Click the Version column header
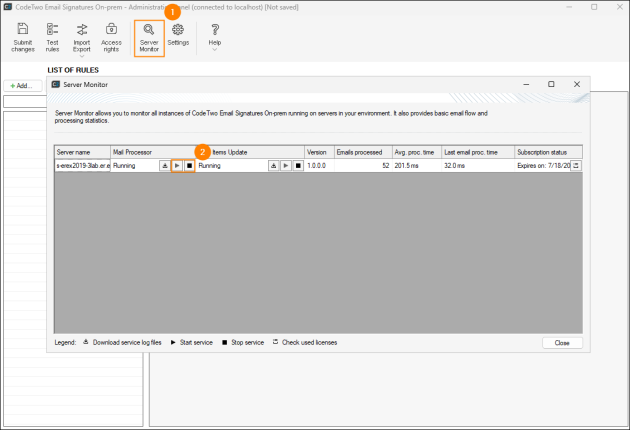Image resolution: width=630 pixels, height=430 pixels. tap(319, 152)
